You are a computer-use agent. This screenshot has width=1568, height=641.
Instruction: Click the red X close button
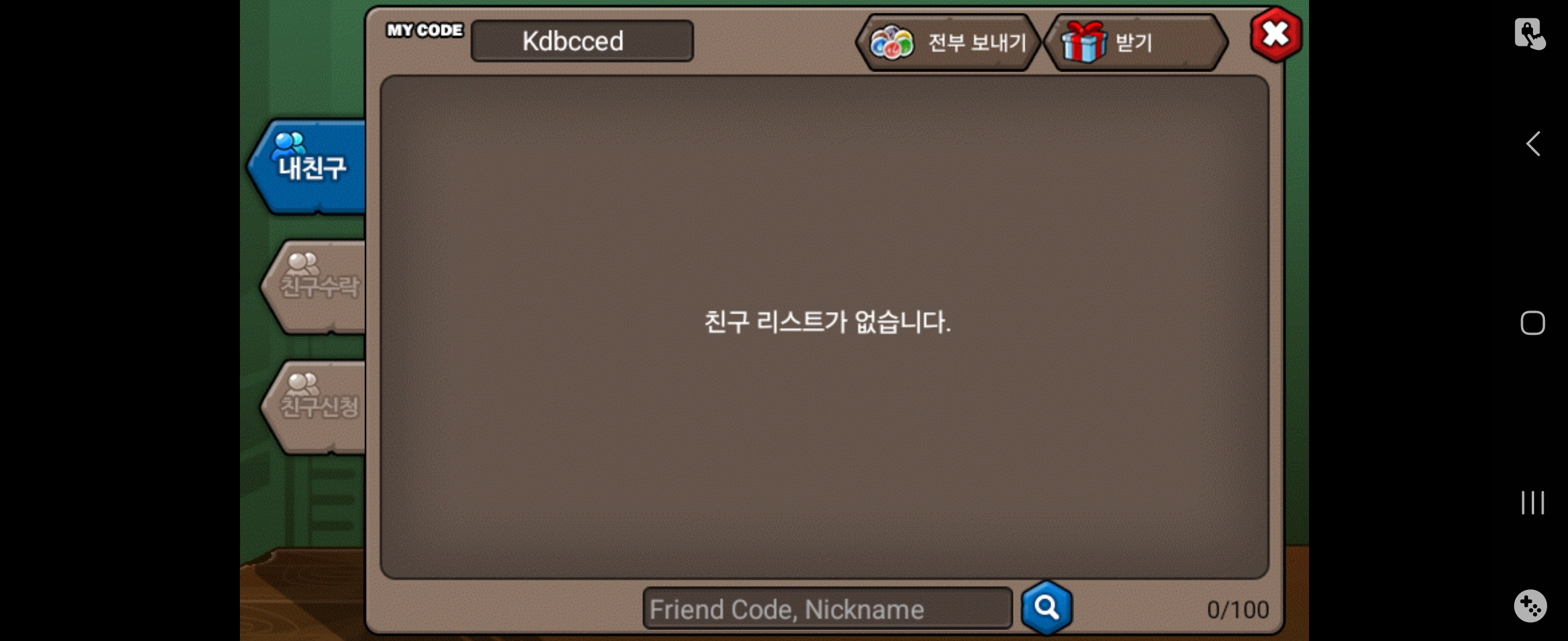point(1276,34)
